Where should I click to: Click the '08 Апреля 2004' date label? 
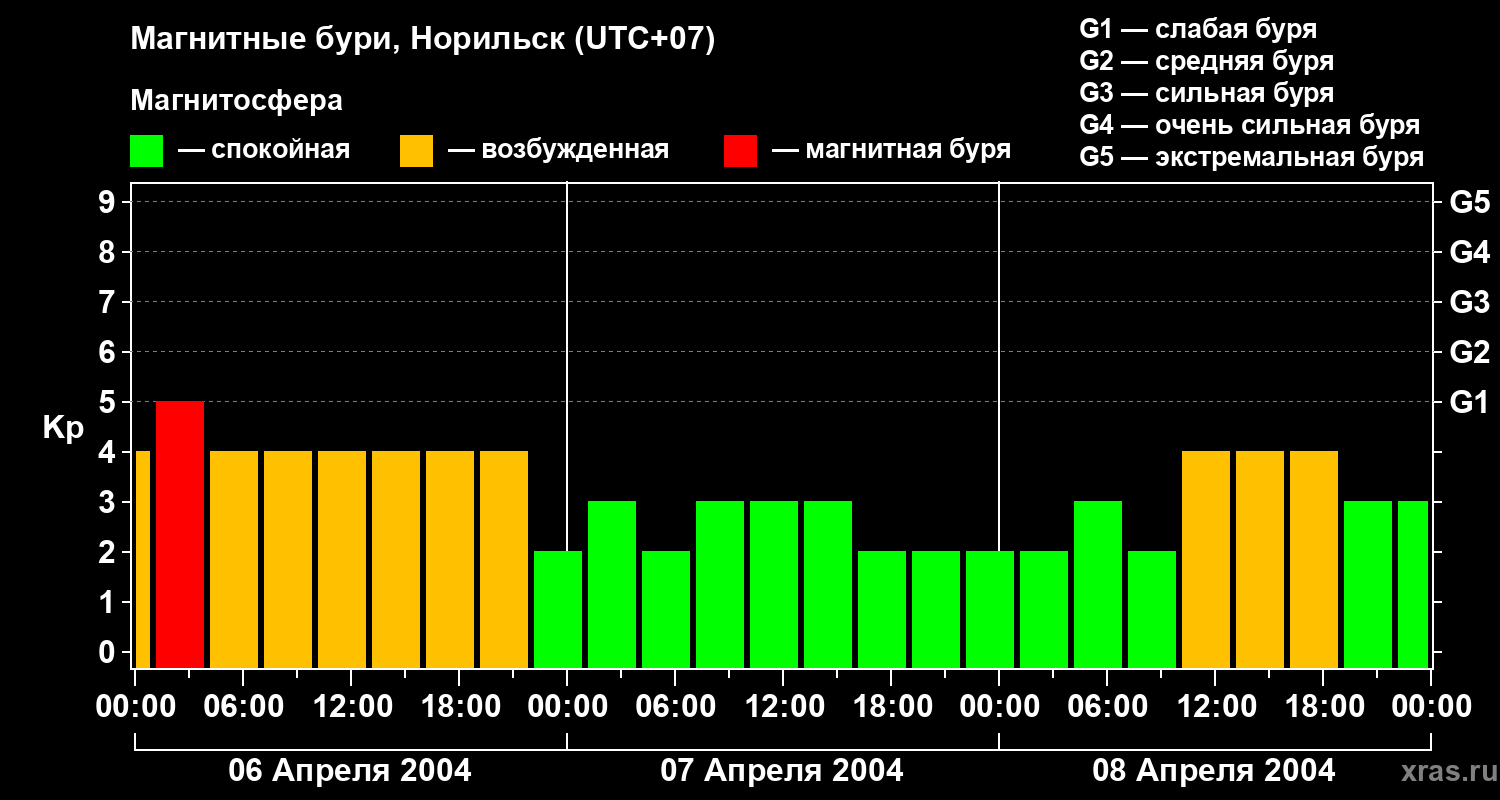coord(1214,770)
